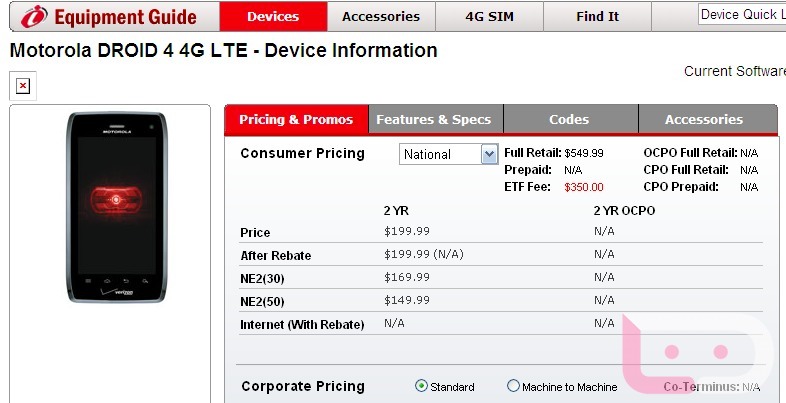This screenshot has height=403, width=786.
Task: Click the Equipment Guide title text
Action: (x=125, y=17)
